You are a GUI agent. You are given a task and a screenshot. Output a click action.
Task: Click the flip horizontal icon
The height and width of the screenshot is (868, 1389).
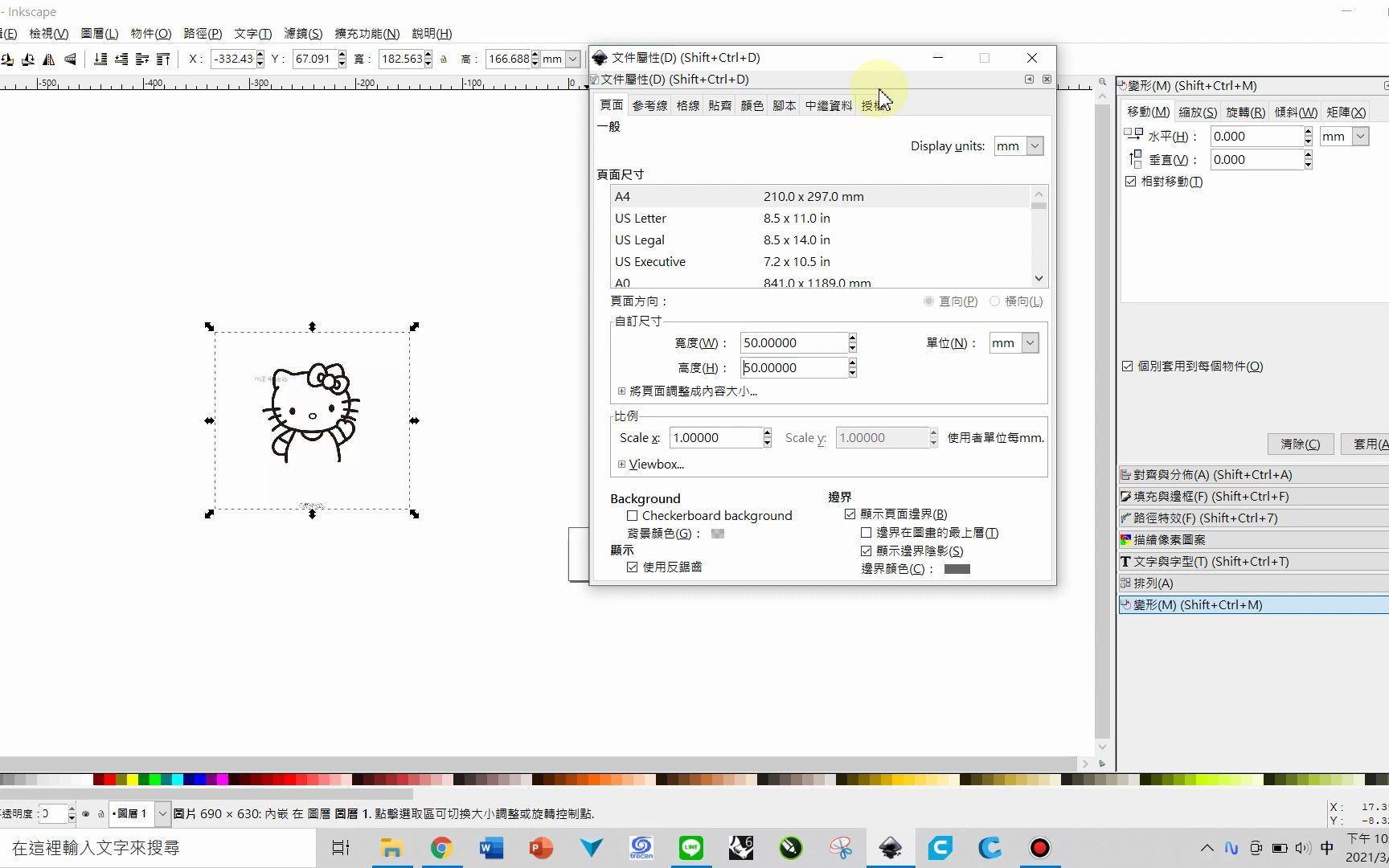tap(49, 59)
